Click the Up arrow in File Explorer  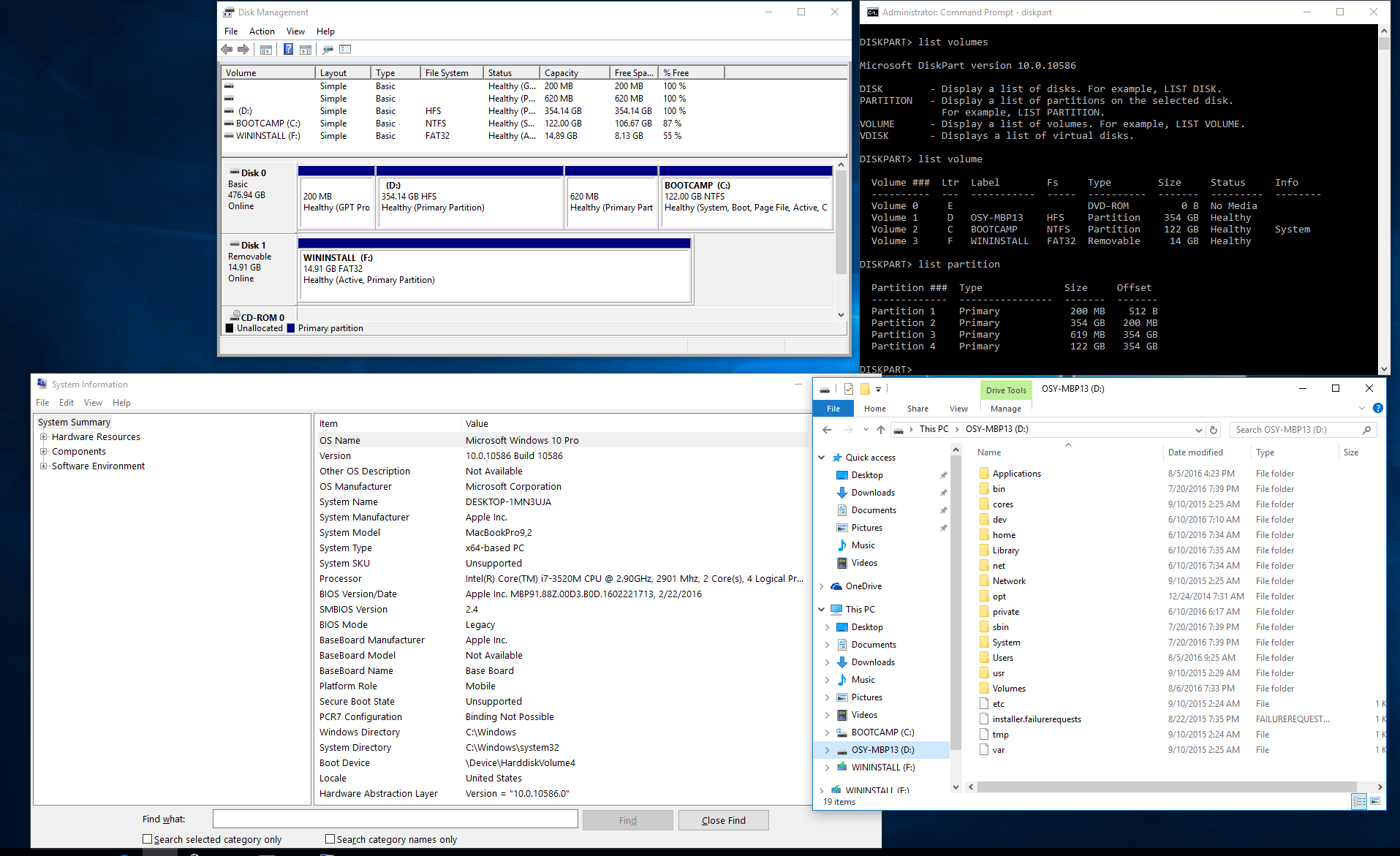pos(881,430)
